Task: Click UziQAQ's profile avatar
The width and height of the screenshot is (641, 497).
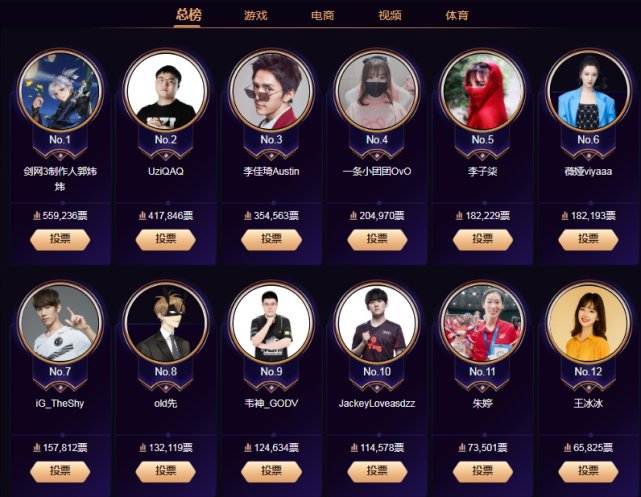Action: click(x=166, y=91)
